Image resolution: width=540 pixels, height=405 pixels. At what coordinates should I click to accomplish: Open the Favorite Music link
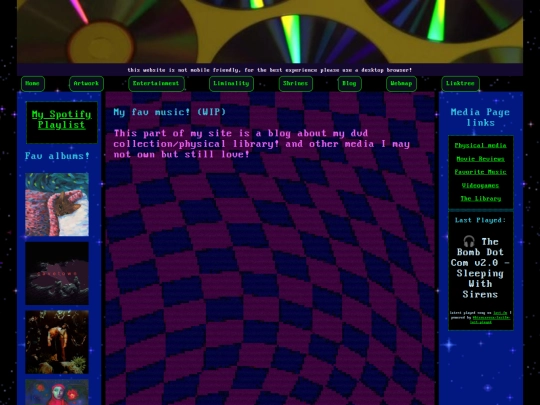tap(480, 172)
